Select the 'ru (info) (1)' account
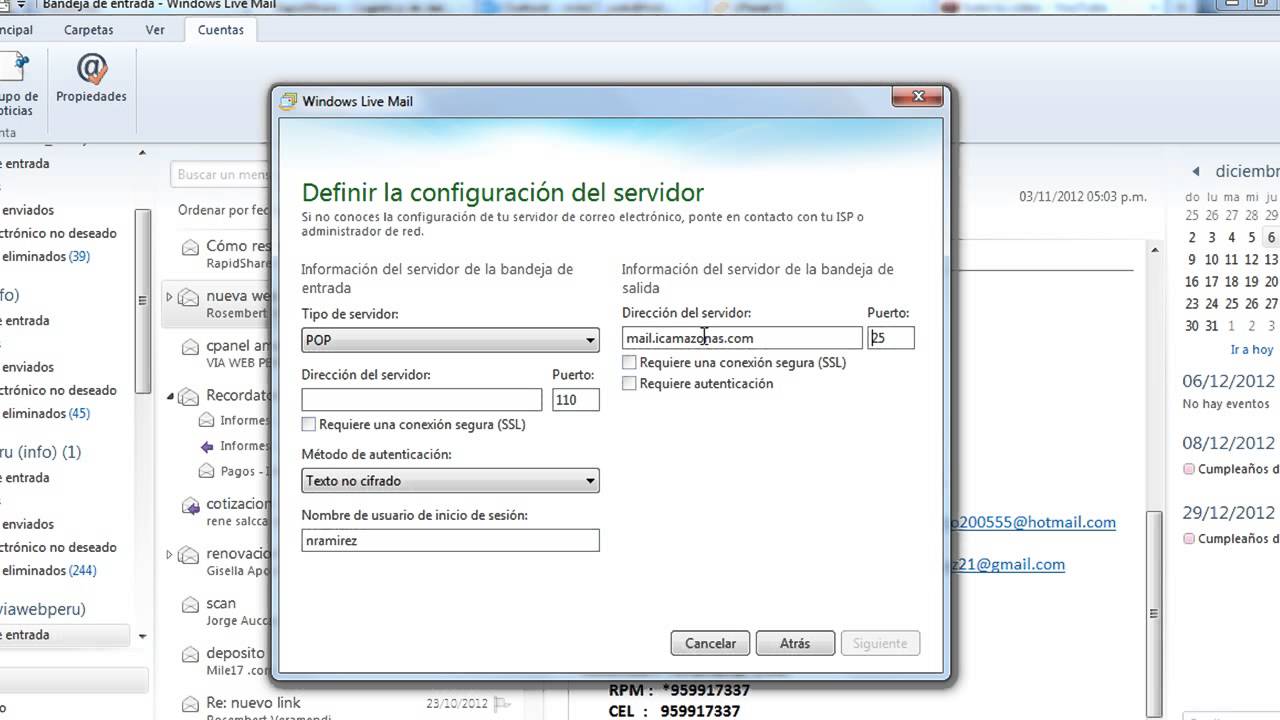The width and height of the screenshot is (1280, 720). pyautogui.click(x=41, y=452)
